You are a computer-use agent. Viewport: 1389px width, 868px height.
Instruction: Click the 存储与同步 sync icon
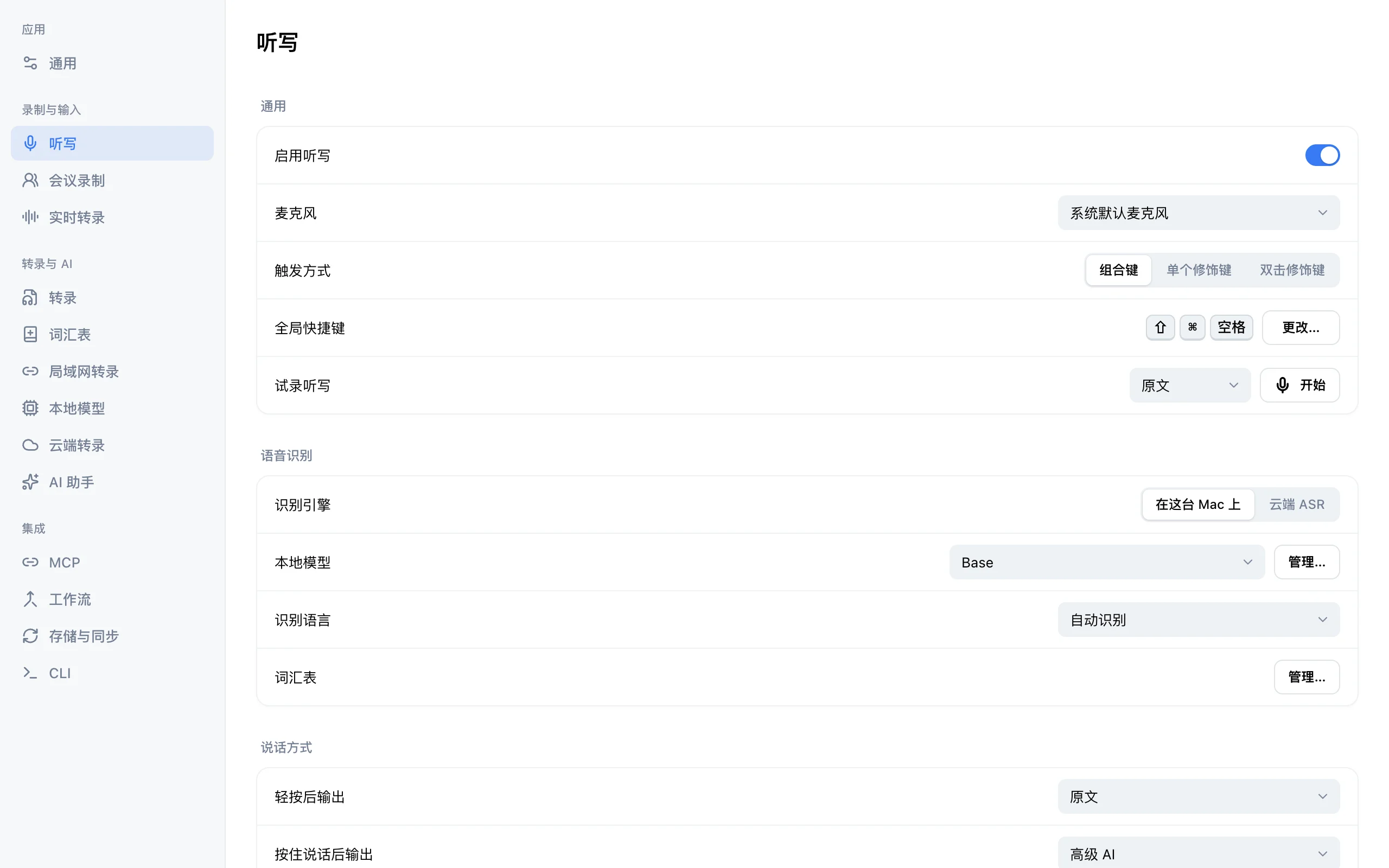click(x=30, y=635)
